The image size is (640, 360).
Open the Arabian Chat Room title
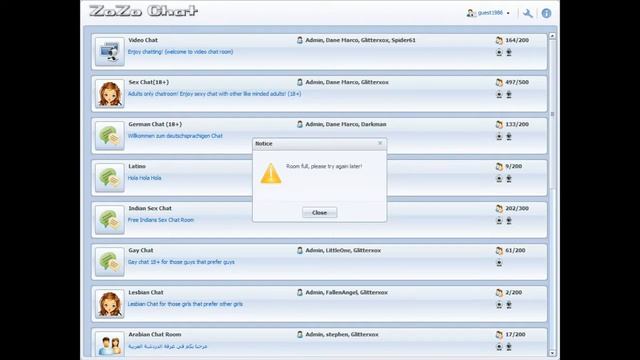click(155, 334)
